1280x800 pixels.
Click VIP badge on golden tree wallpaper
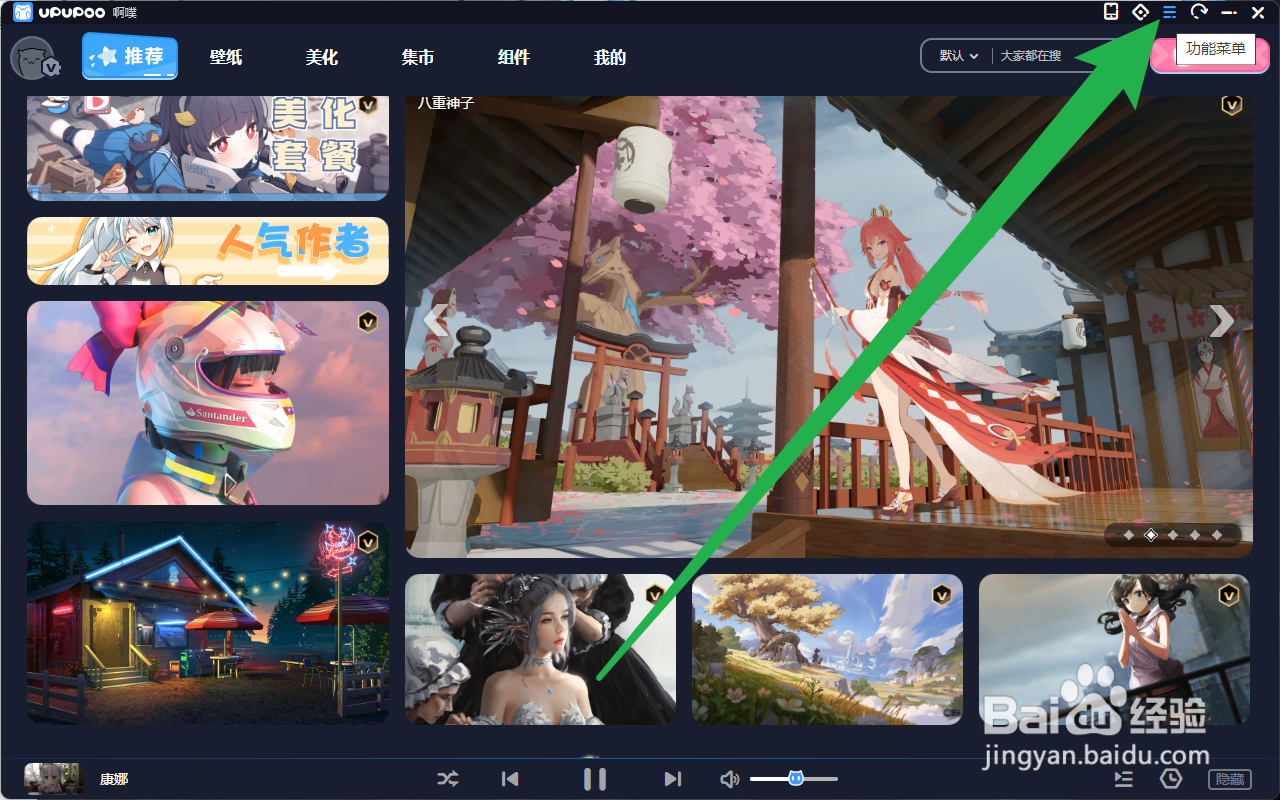click(941, 595)
